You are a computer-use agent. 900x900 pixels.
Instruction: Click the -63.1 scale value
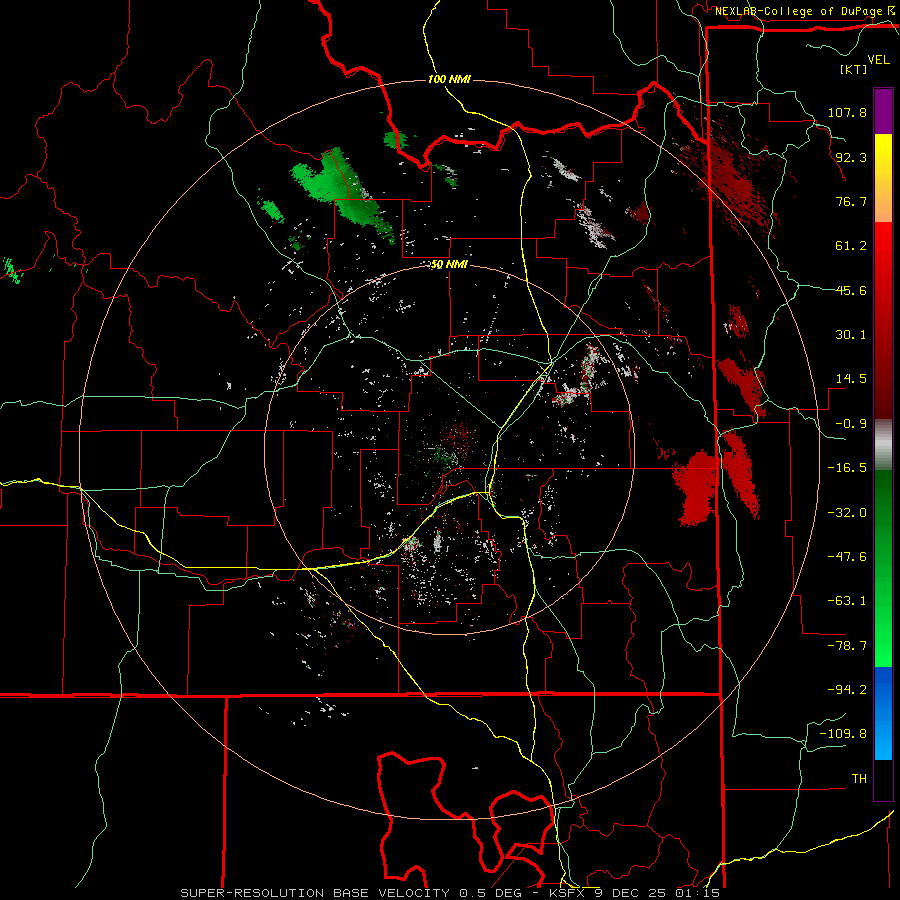pyautogui.click(x=847, y=601)
